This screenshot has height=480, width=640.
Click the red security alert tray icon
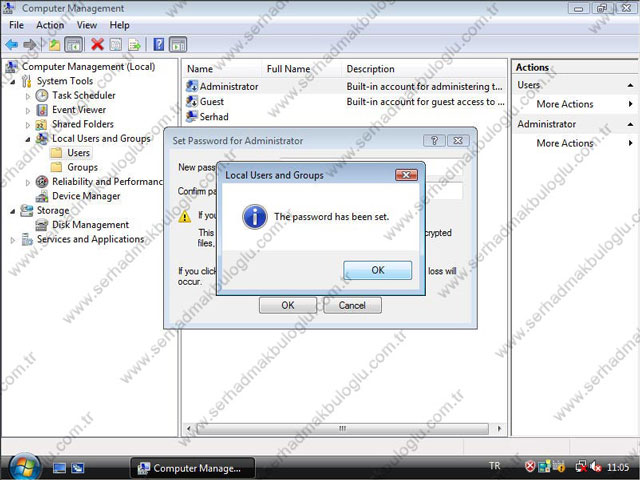pos(530,466)
